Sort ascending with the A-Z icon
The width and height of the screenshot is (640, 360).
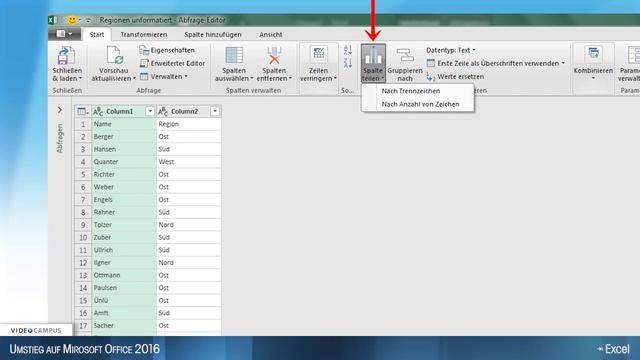(x=348, y=50)
